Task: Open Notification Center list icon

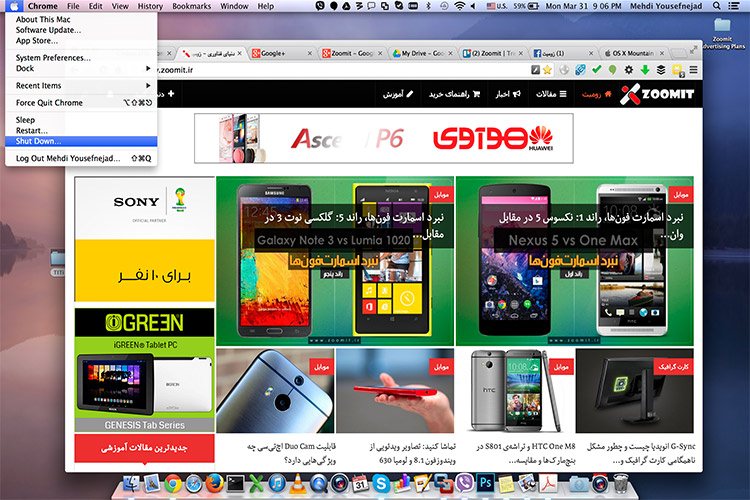Action: click(734, 6)
